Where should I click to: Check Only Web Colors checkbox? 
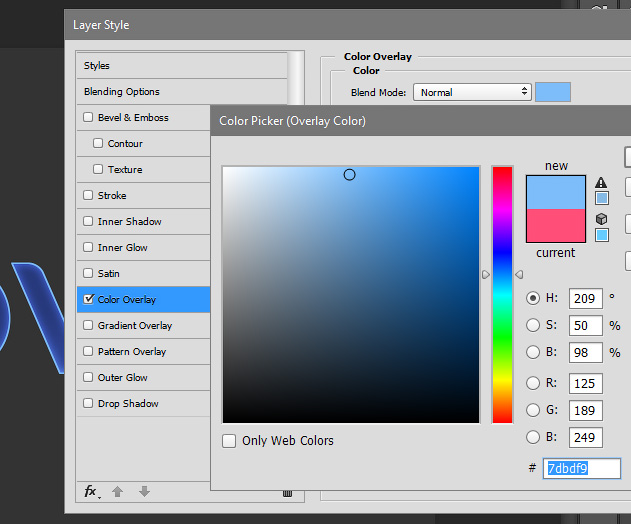coord(229,441)
